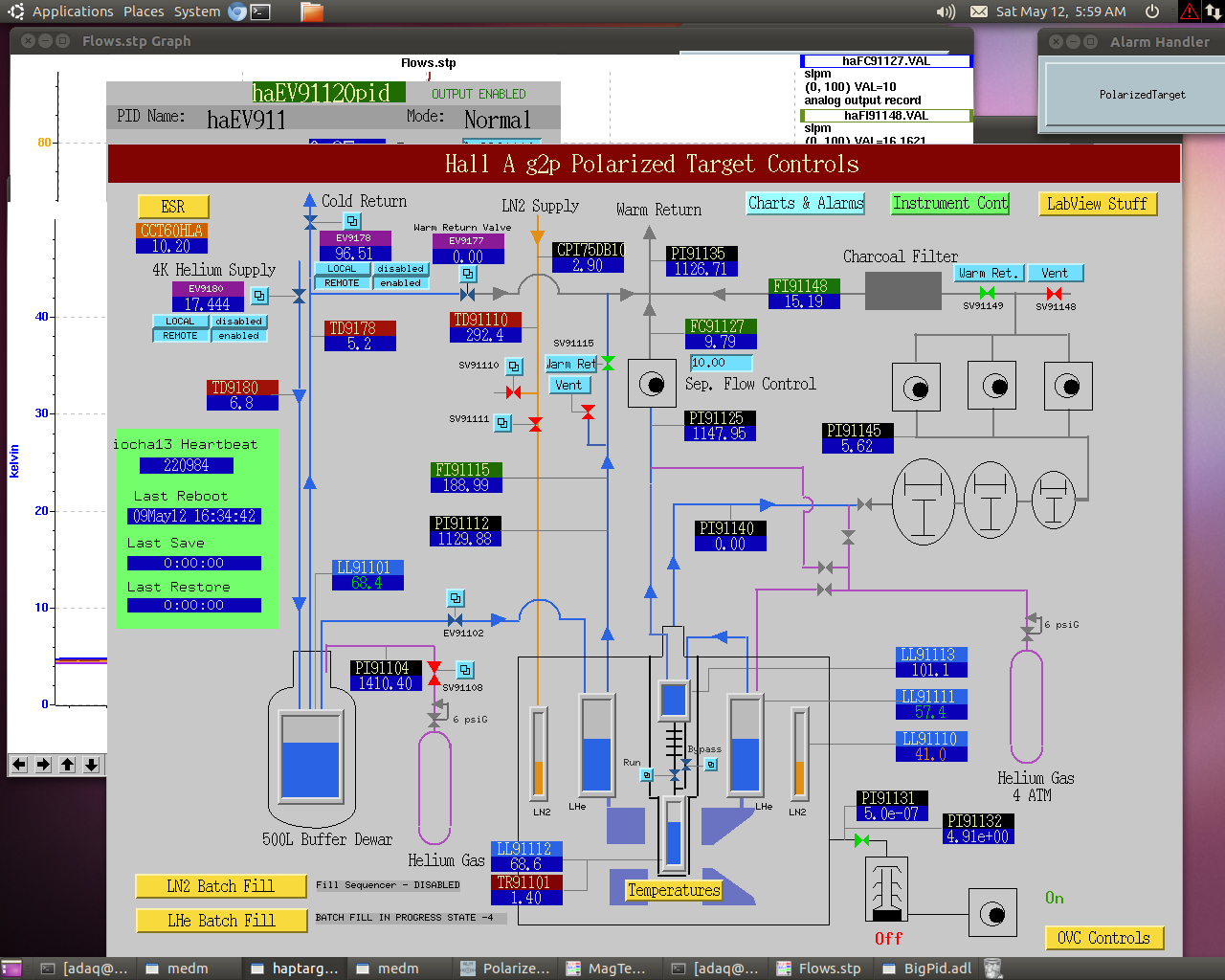Image resolution: width=1225 pixels, height=980 pixels.
Task: Click the left LN2 level bar
Action: (539, 753)
